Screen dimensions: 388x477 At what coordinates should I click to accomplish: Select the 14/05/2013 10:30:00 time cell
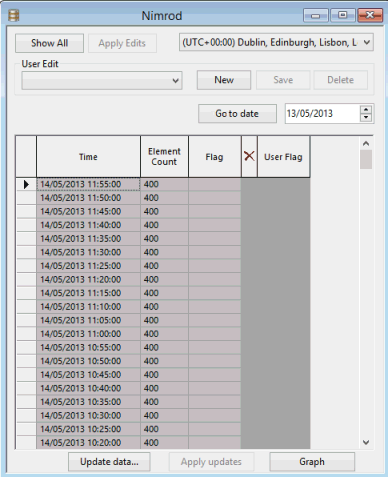[88, 416]
